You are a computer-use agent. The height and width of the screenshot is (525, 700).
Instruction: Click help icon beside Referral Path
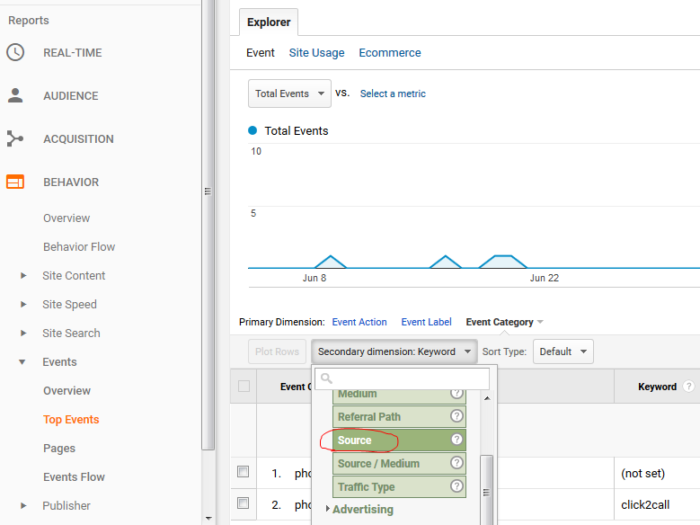pyautogui.click(x=457, y=417)
